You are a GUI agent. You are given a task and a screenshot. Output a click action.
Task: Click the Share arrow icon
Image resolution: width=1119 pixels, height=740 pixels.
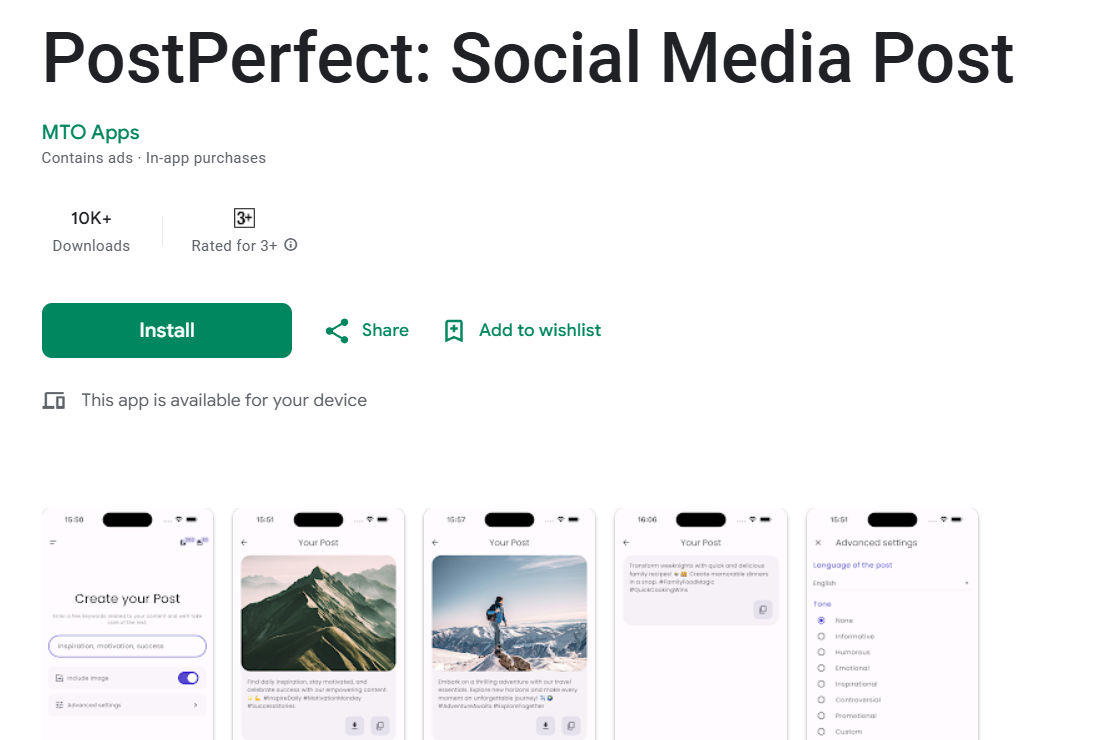[337, 331]
